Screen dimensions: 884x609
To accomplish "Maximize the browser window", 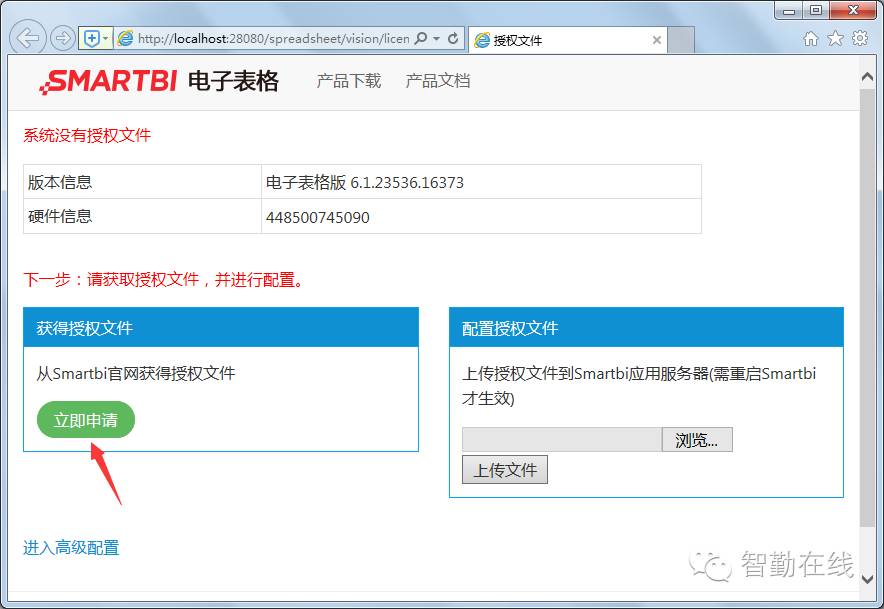I will point(816,11).
